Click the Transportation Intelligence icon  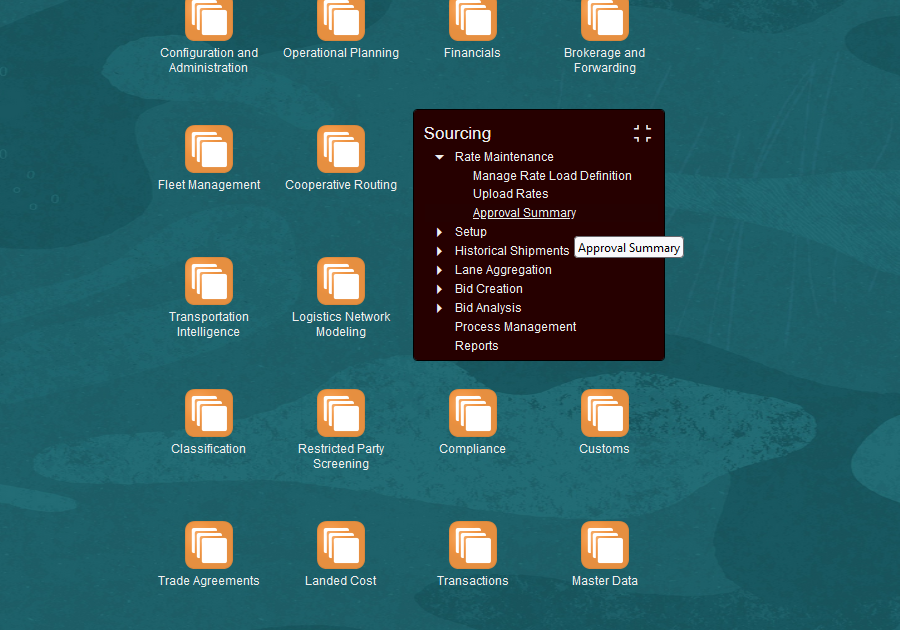(209, 281)
